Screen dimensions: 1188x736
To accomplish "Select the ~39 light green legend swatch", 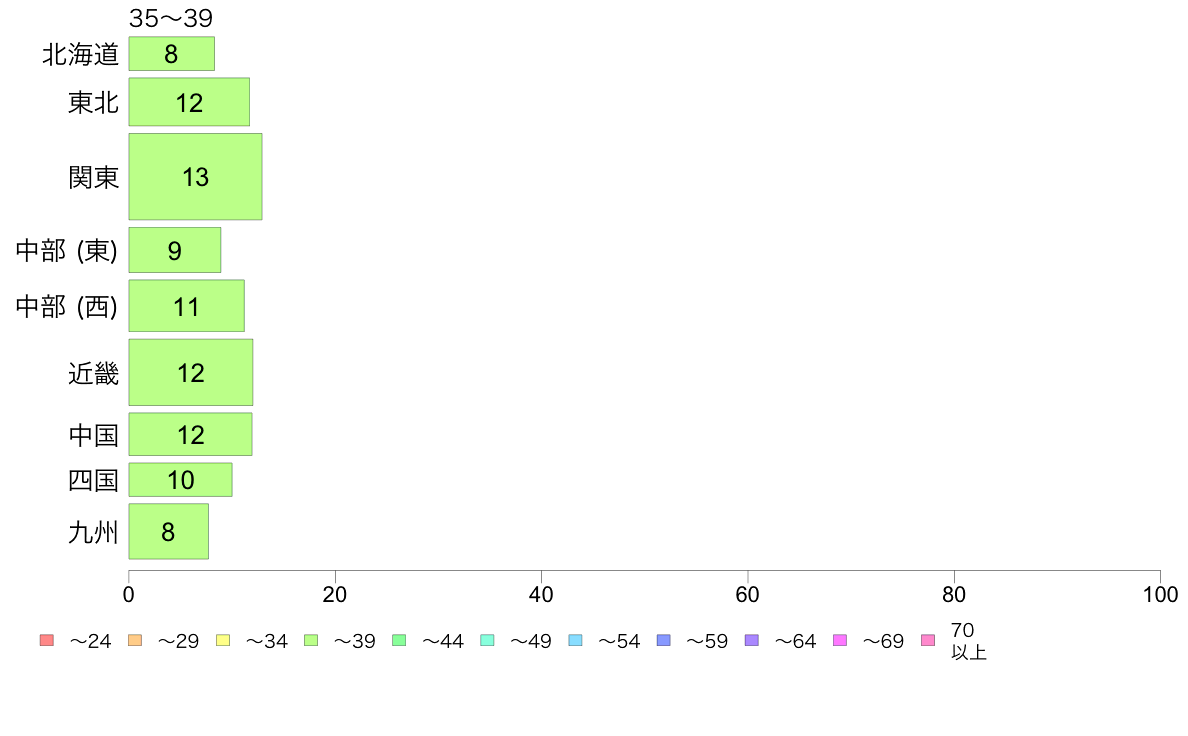I will click(311, 640).
